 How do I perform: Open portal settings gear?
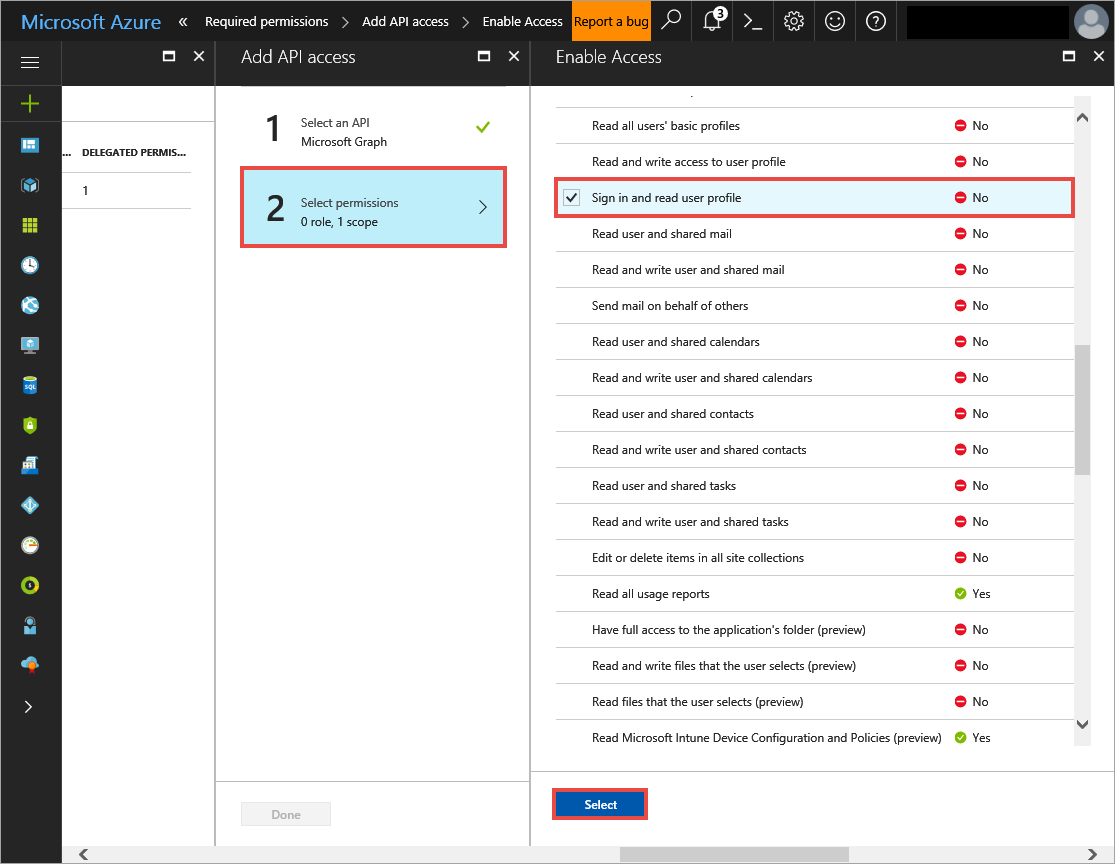click(x=794, y=21)
